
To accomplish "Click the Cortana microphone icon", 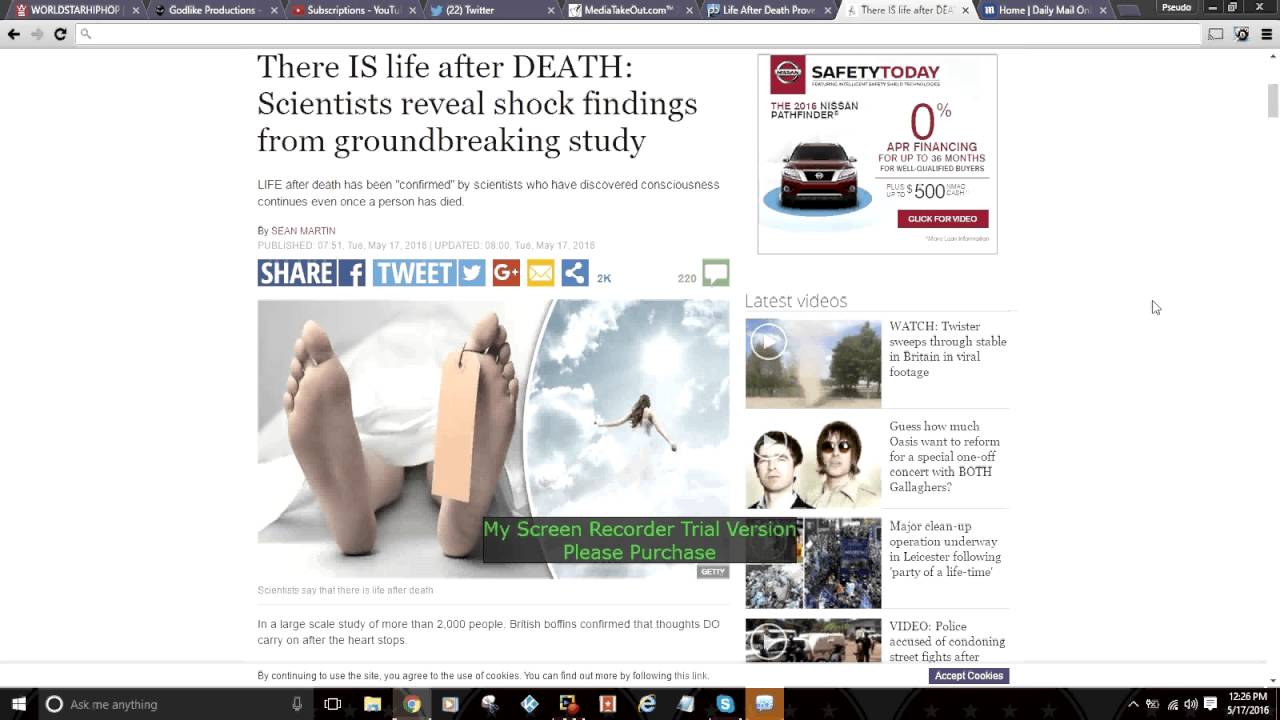I will [x=297, y=704].
